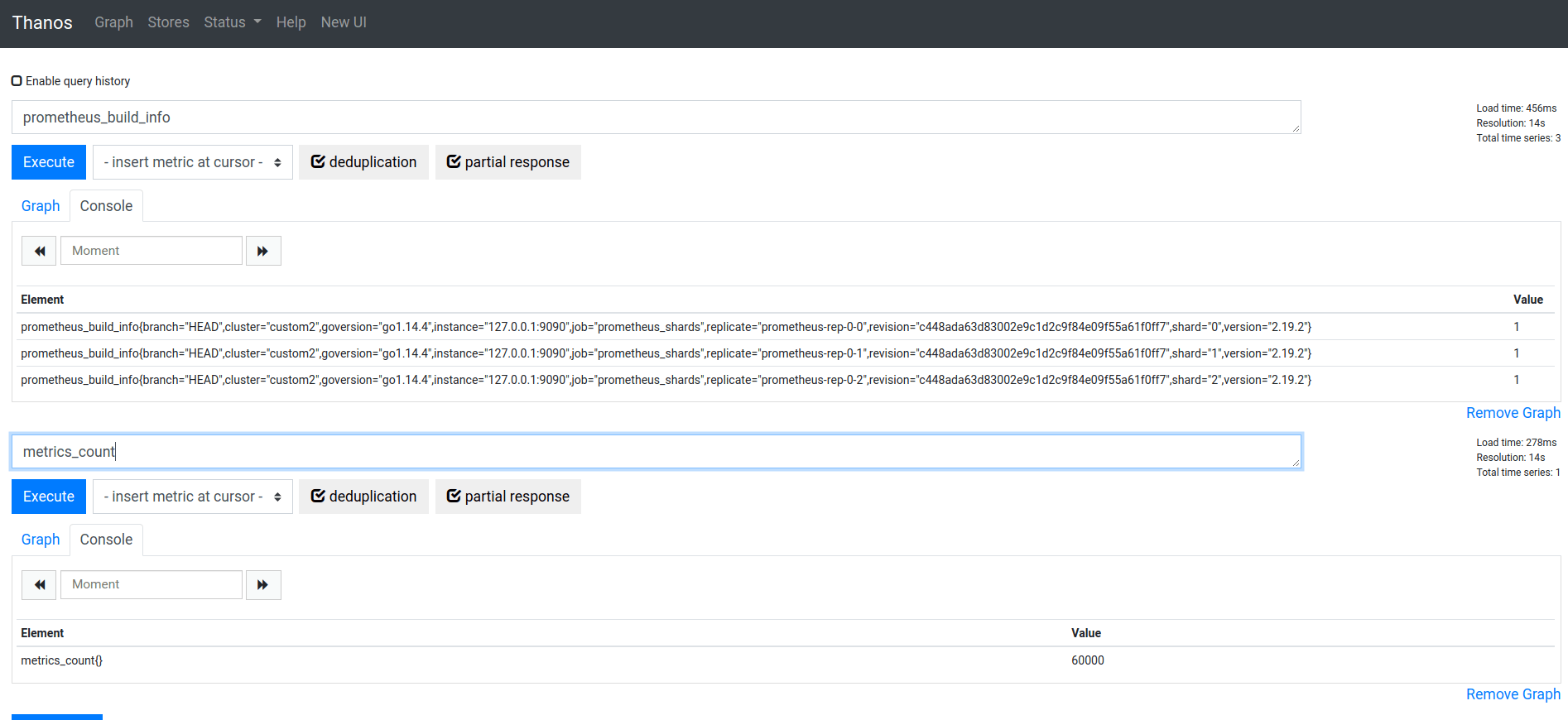Click forward moment arrow in metrics_count panel
The image size is (1568, 720).
click(x=263, y=585)
